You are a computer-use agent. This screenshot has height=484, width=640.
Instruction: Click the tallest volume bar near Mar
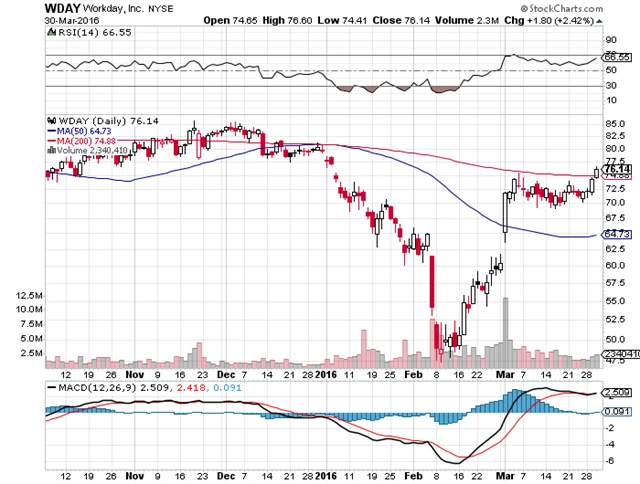505,333
